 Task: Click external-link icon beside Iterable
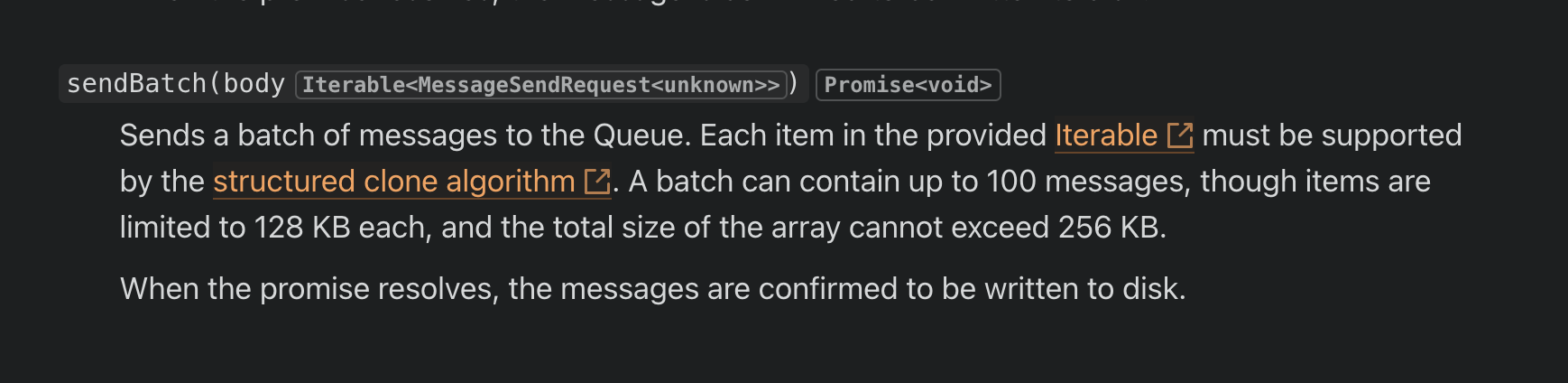(x=1180, y=136)
